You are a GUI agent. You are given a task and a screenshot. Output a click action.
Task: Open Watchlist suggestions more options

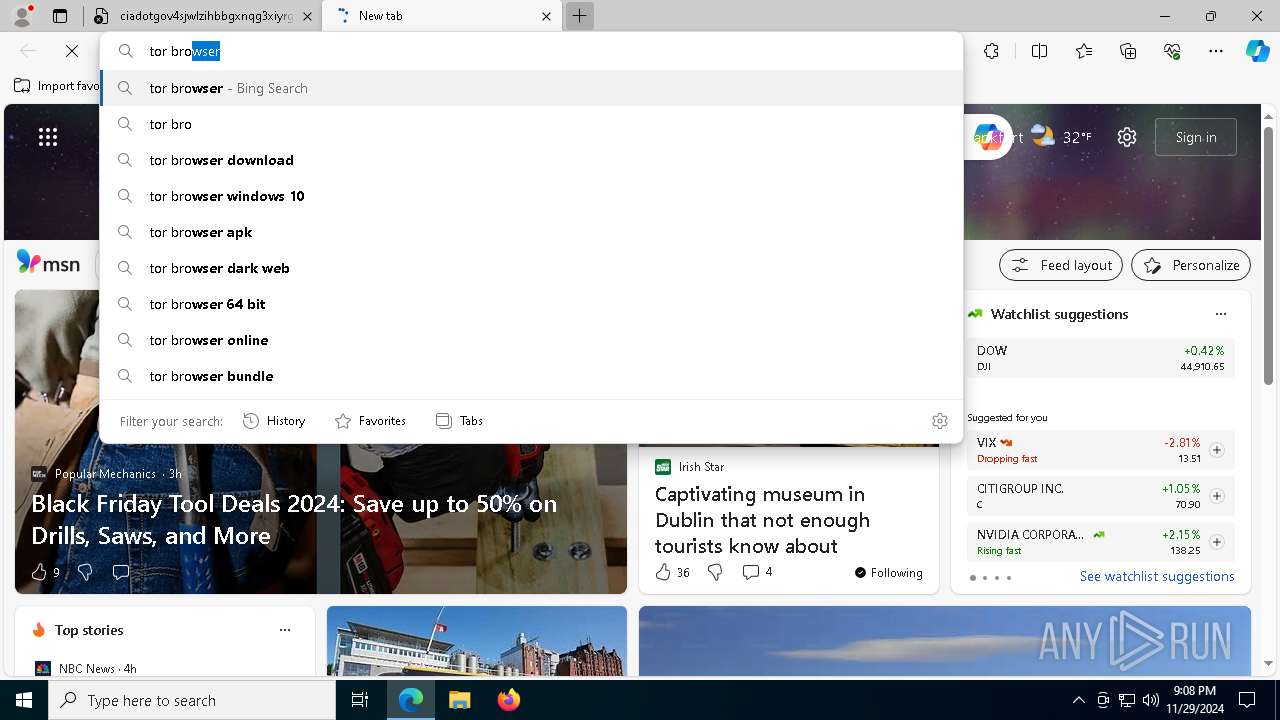(x=1220, y=314)
